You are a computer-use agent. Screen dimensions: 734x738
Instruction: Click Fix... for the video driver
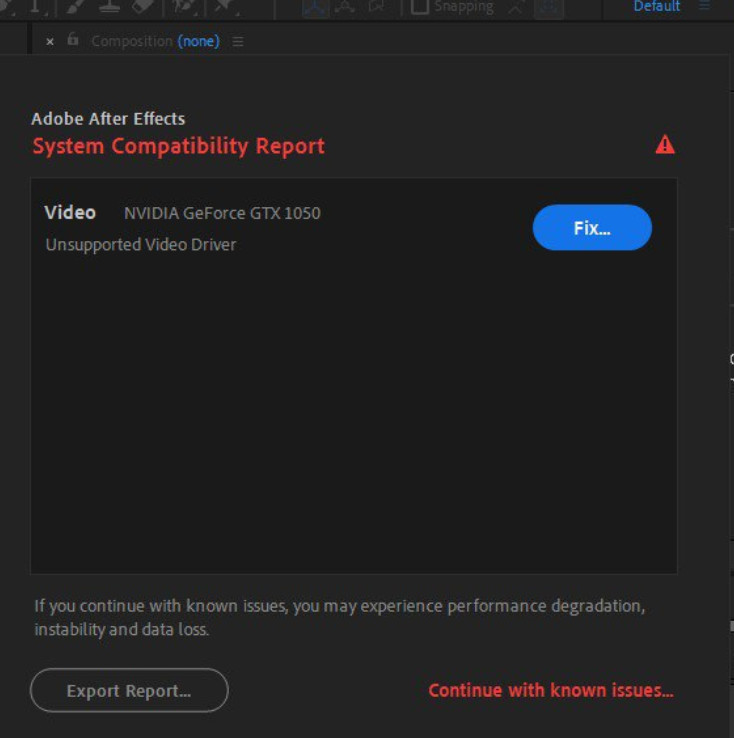[x=592, y=227]
